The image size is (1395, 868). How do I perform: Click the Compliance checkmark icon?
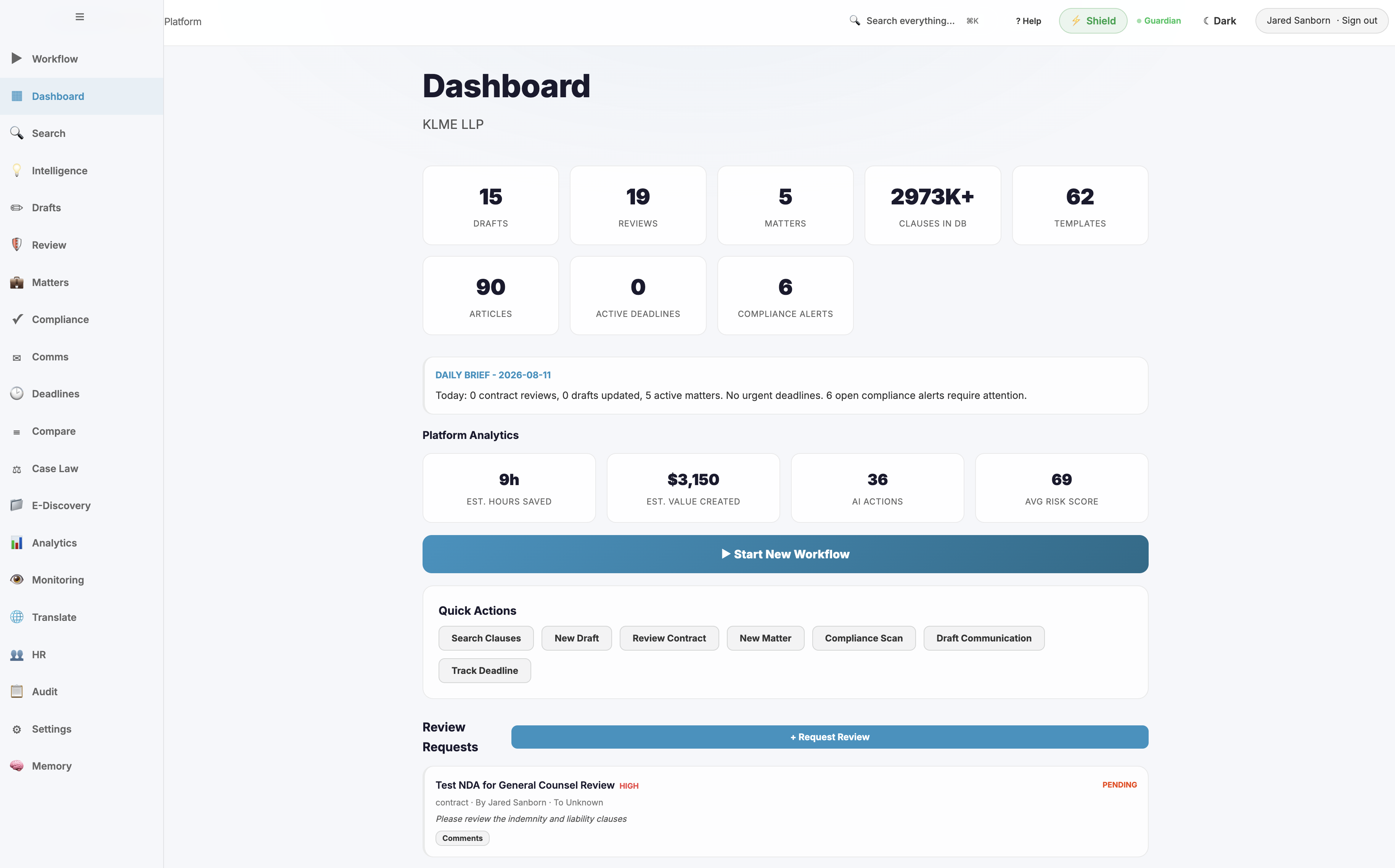pos(17,319)
